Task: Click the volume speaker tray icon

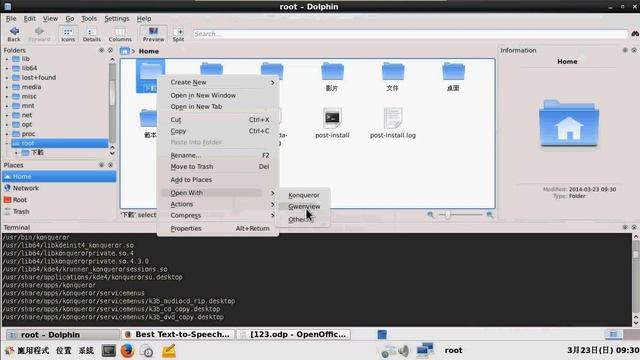Action: click(x=403, y=351)
